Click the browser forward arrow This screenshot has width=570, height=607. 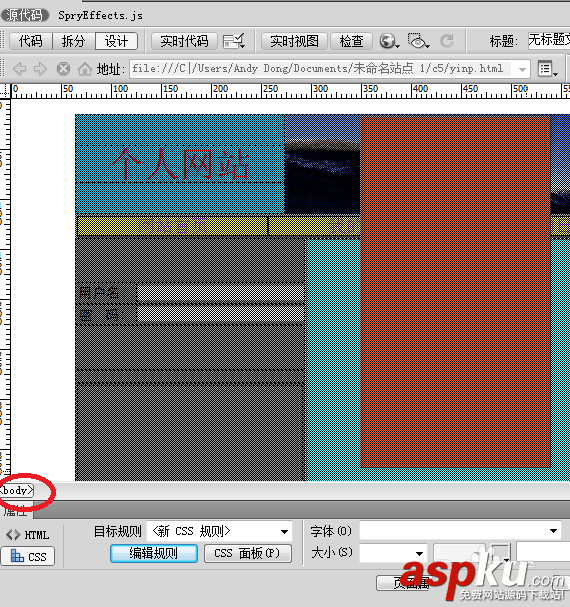point(40,69)
